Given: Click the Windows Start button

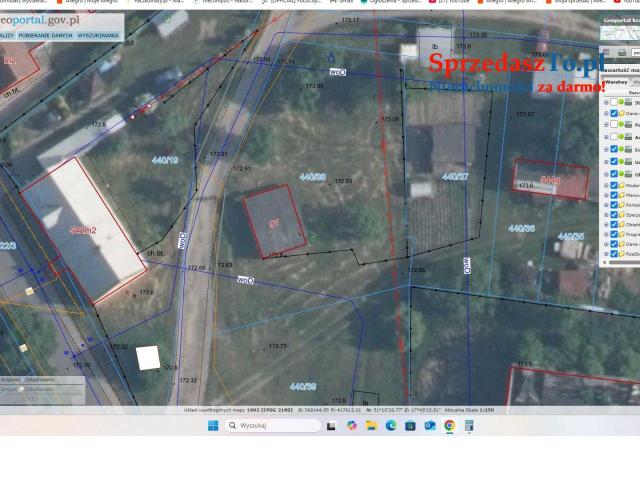Looking at the screenshot, I should coord(213,425).
